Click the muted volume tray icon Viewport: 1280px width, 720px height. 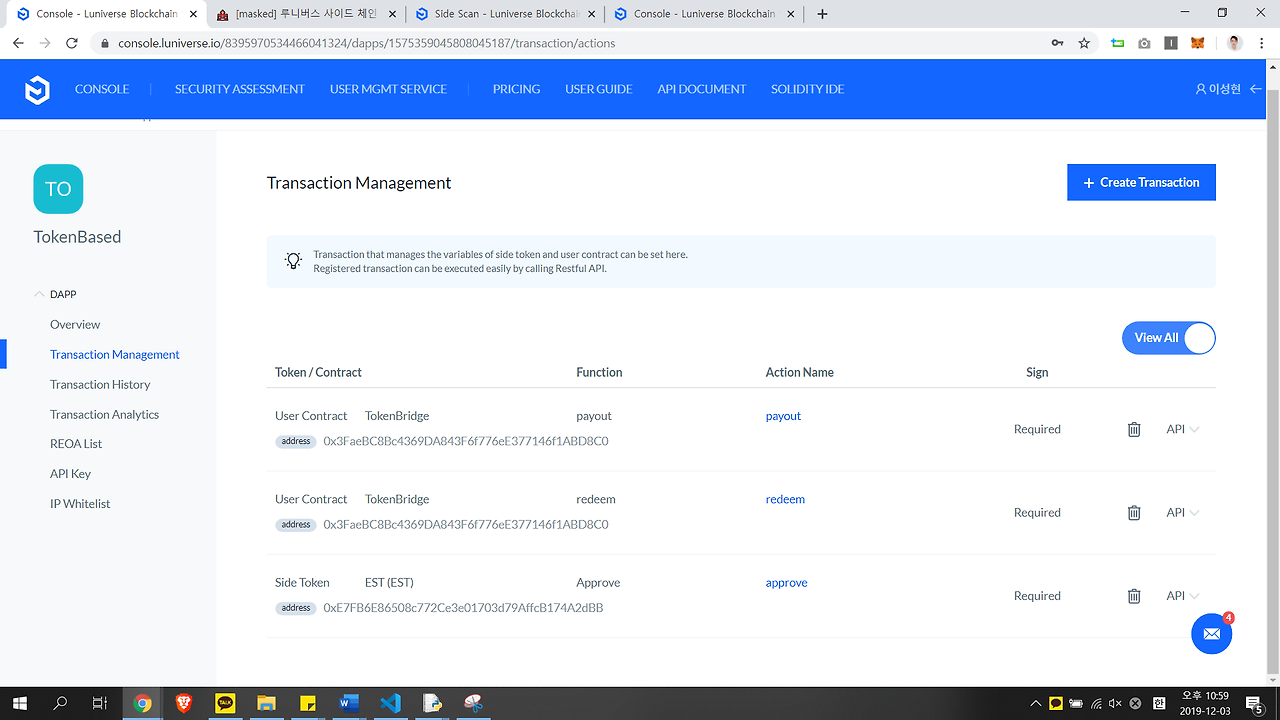pyautogui.click(x=1116, y=703)
